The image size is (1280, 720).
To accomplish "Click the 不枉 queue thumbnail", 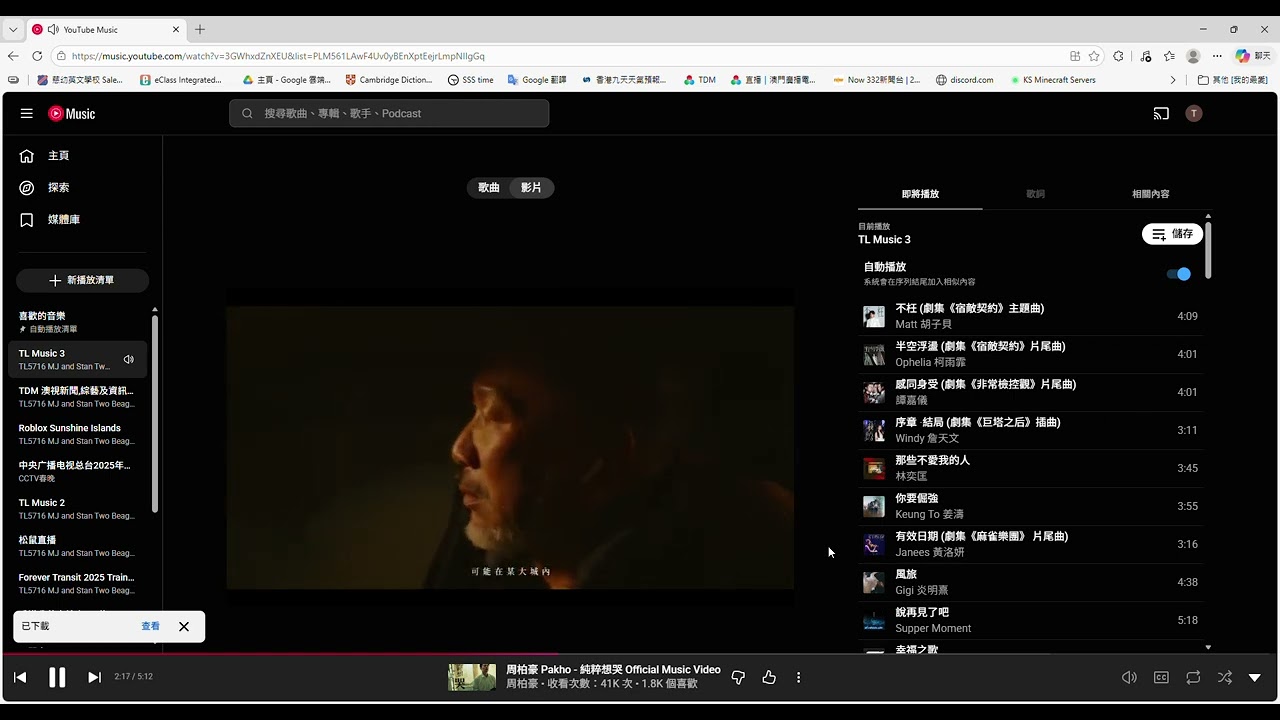I will click(x=874, y=317).
